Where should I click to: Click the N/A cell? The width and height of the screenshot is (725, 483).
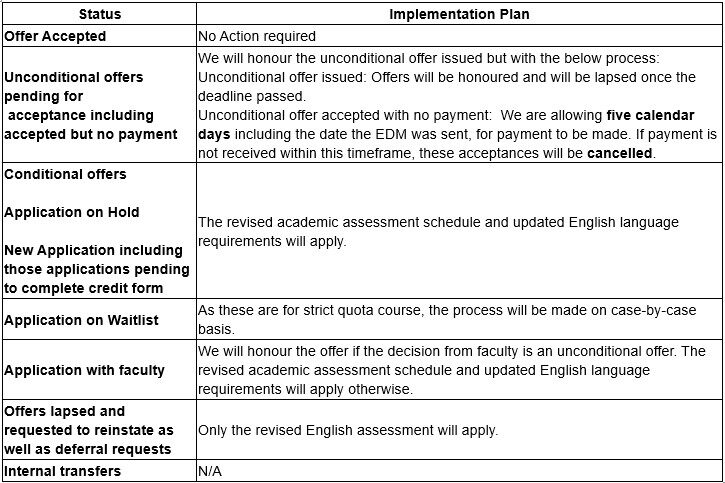[210, 471]
